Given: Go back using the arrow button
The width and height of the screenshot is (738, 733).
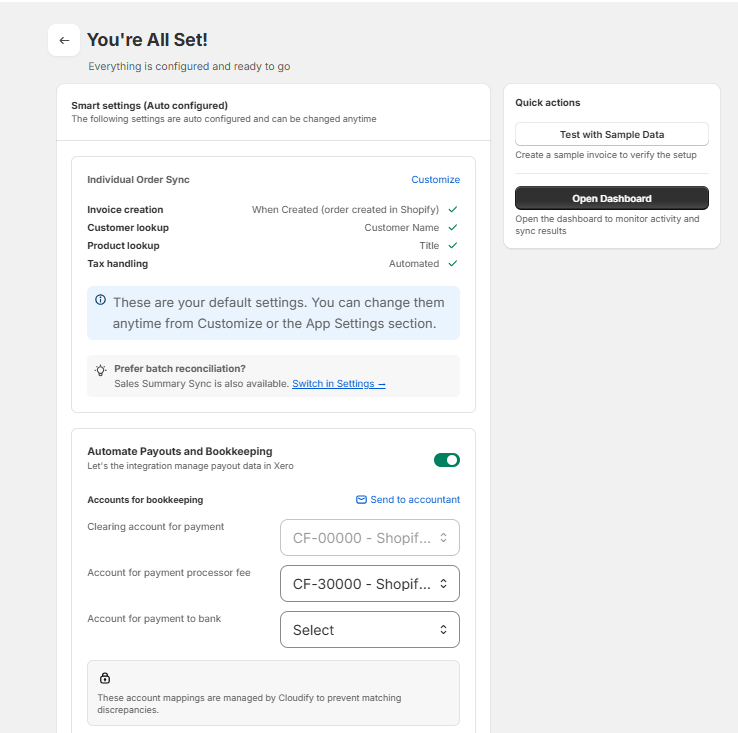Looking at the screenshot, I should [x=64, y=40].
